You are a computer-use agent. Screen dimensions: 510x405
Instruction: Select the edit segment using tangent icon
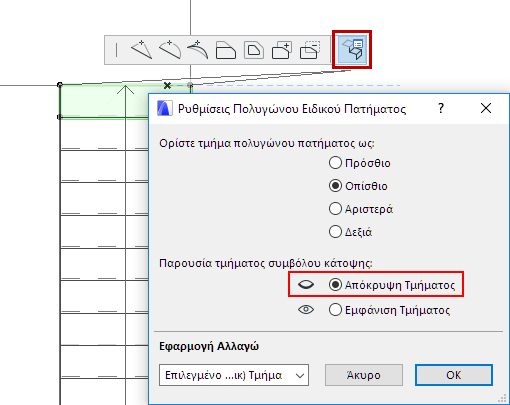[x=198, y=50]
